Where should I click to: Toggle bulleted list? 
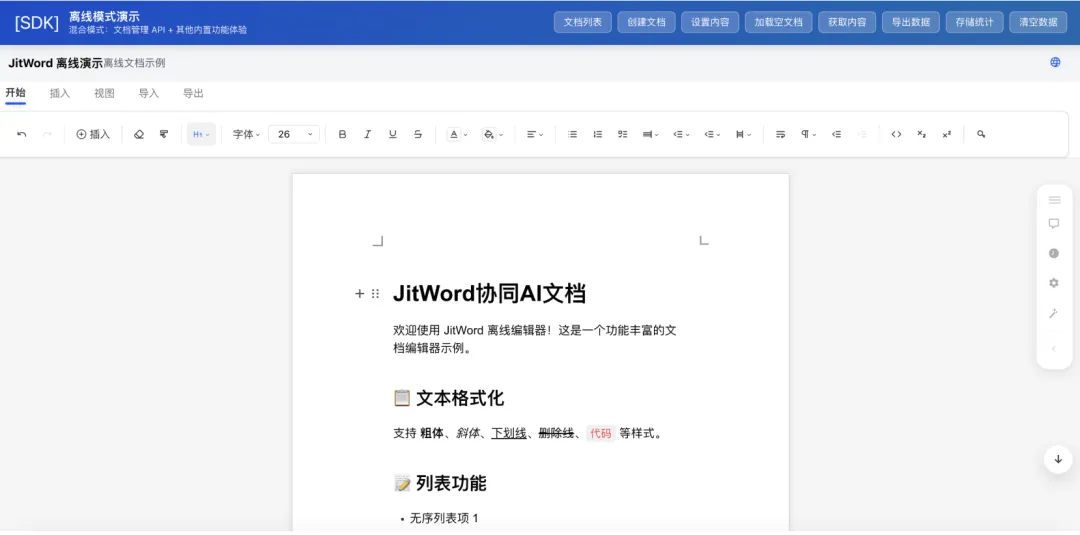click(x=572, y=134)
